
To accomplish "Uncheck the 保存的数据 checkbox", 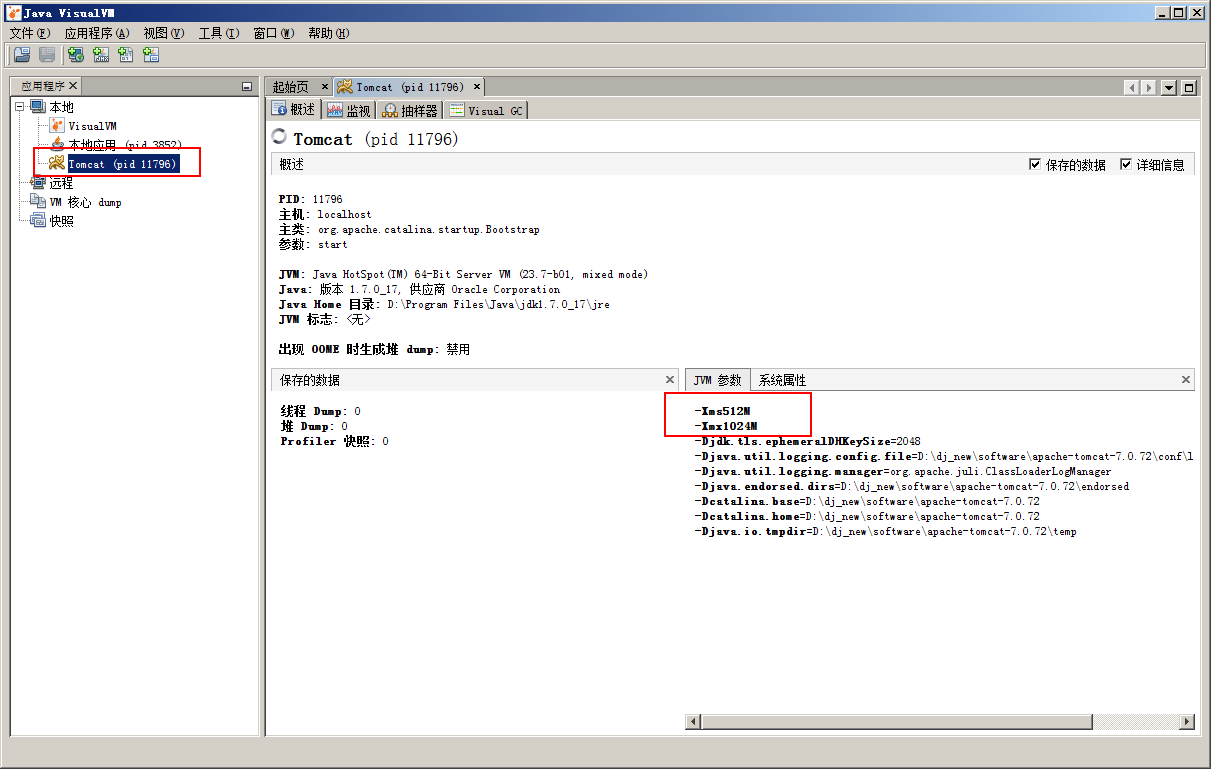I will [x=1037, y=165].
